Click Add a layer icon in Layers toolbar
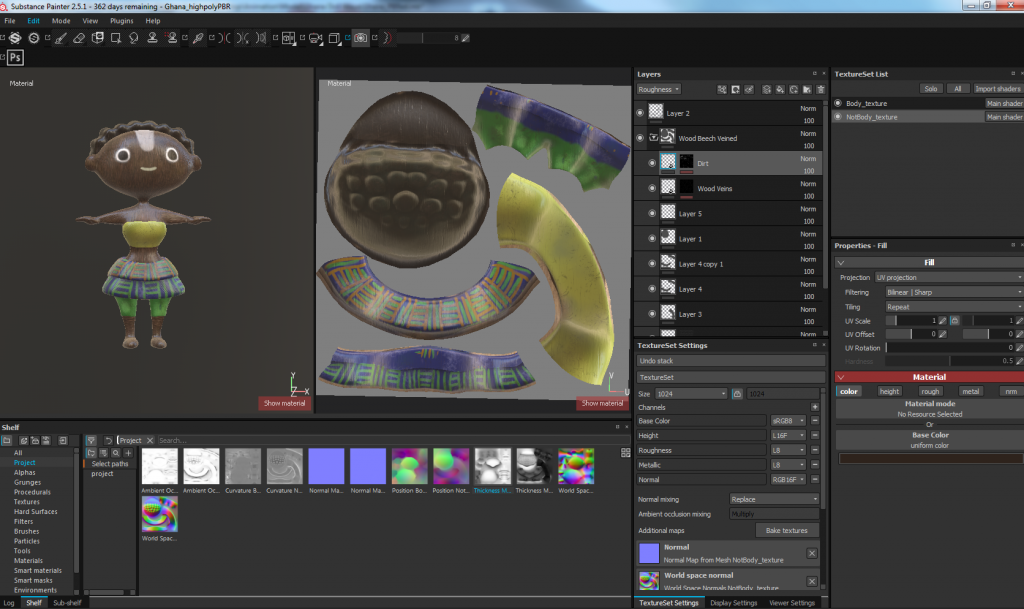 (766, 89)
